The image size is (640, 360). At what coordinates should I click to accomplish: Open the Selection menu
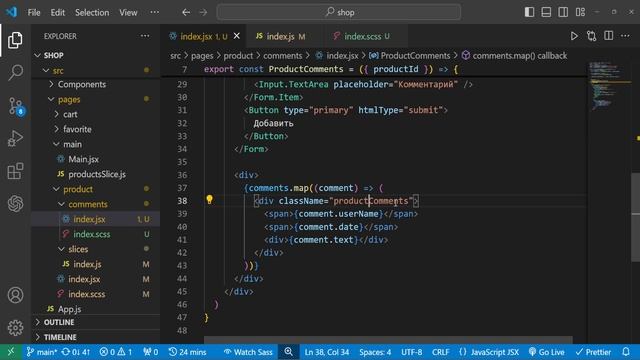click(92, 12)
